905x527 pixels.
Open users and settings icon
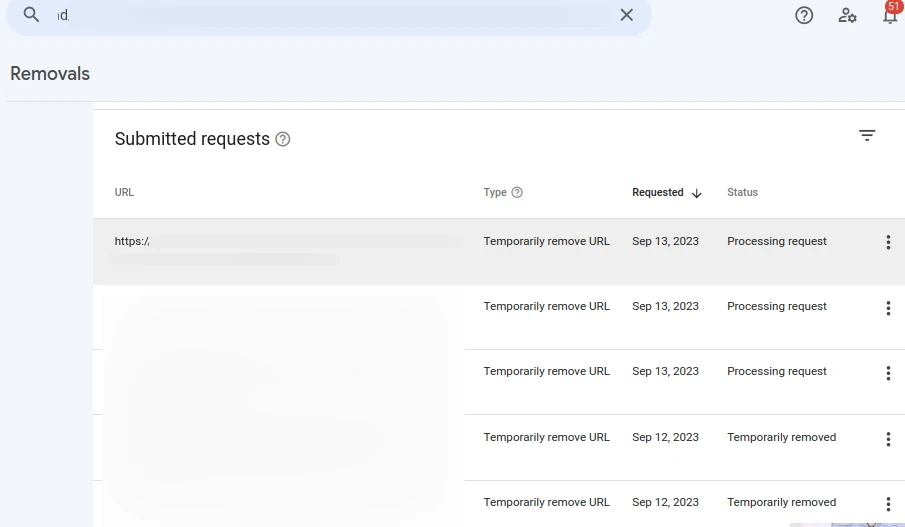click(847, 15)
